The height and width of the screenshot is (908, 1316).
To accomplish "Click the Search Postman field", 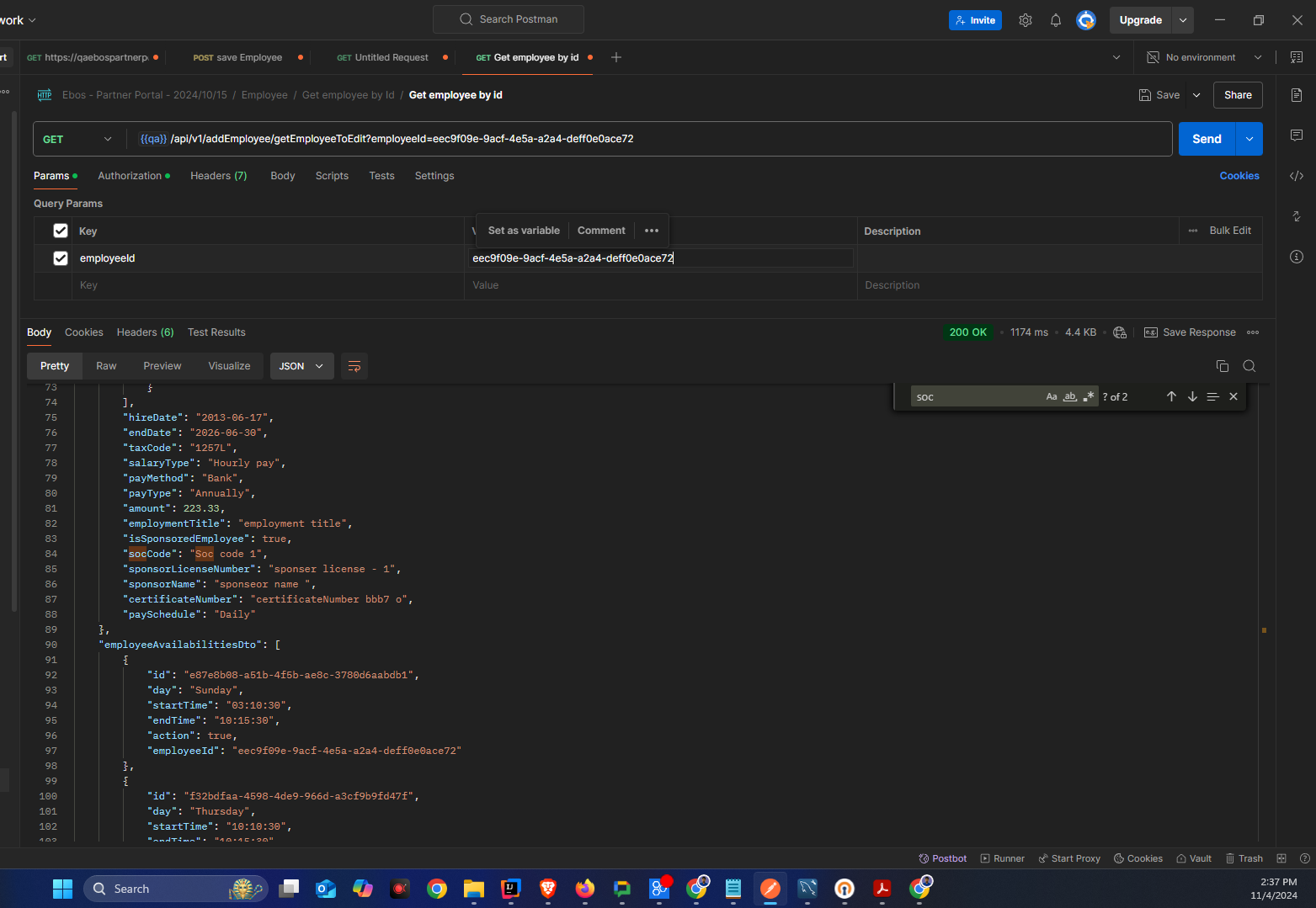I will (509, 19).
